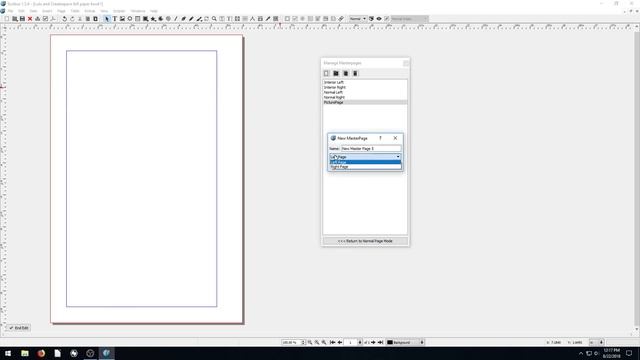Toggle the Color Management icon in toolbar

pyautogui.click(x=371, y=19)
